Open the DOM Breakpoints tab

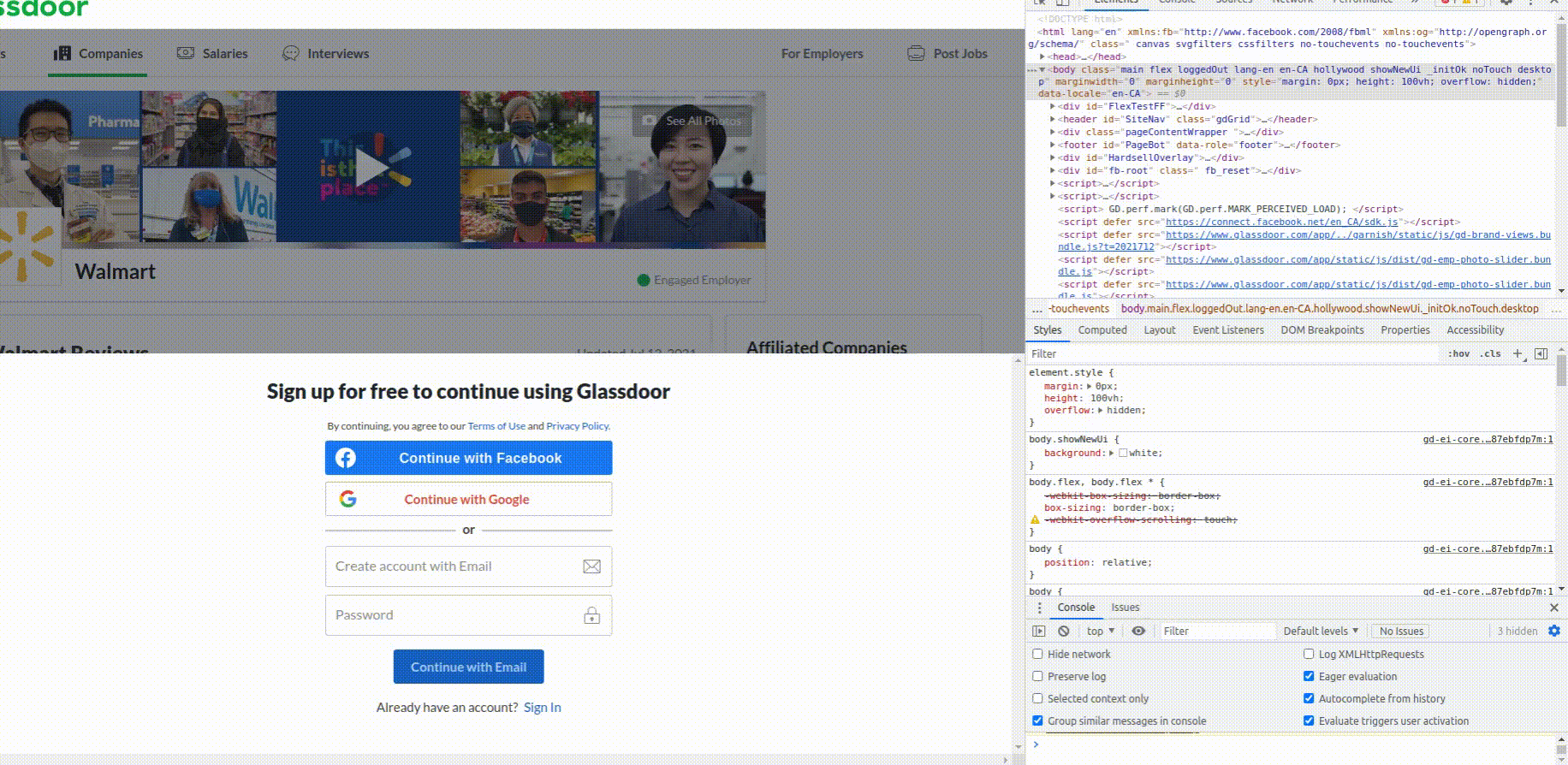click(1322, 330)
